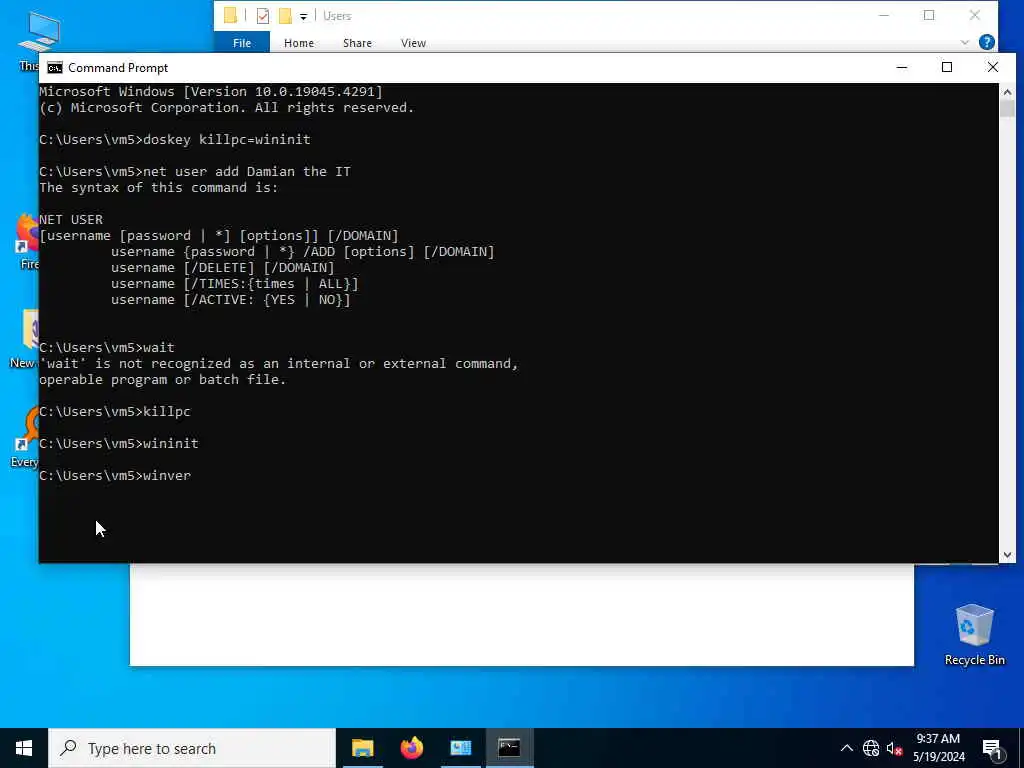Select the Recycle Bin desktop icon
The width and height of the screenshot is (1024, 768).
pyautogui.click(x=974, y=635)
